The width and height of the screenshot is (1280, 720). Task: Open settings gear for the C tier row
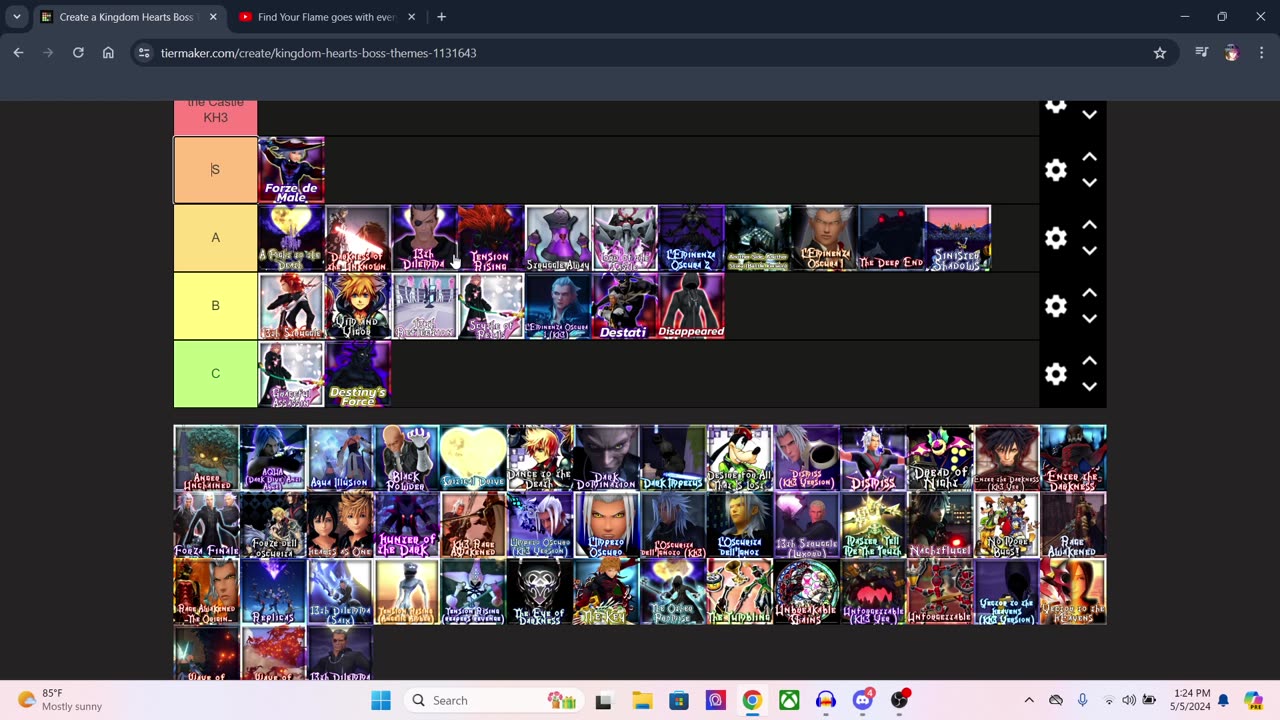tap(1055, 374)
